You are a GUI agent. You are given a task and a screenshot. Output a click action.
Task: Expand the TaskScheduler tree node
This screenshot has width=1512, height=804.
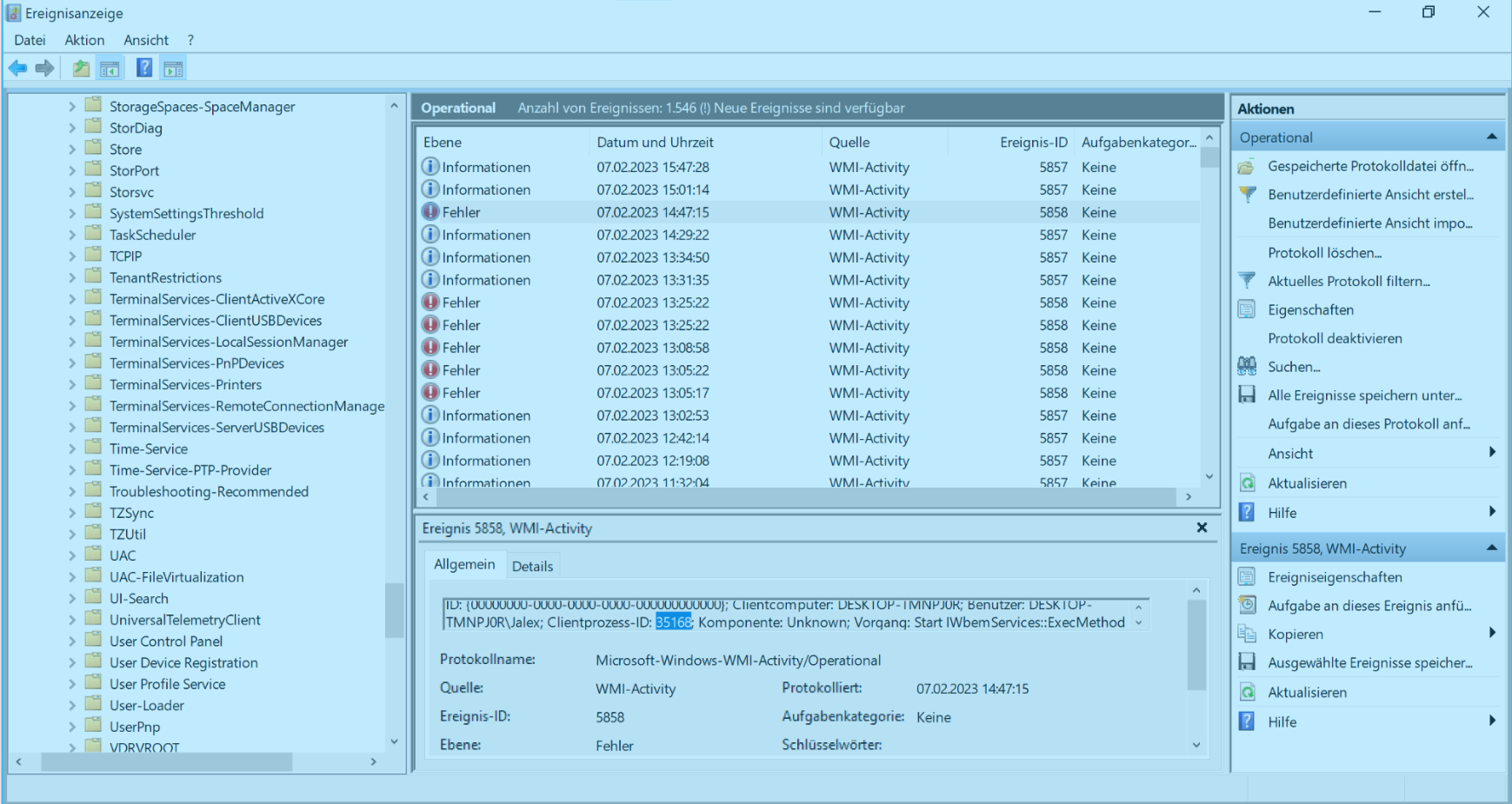click(72, 235)
